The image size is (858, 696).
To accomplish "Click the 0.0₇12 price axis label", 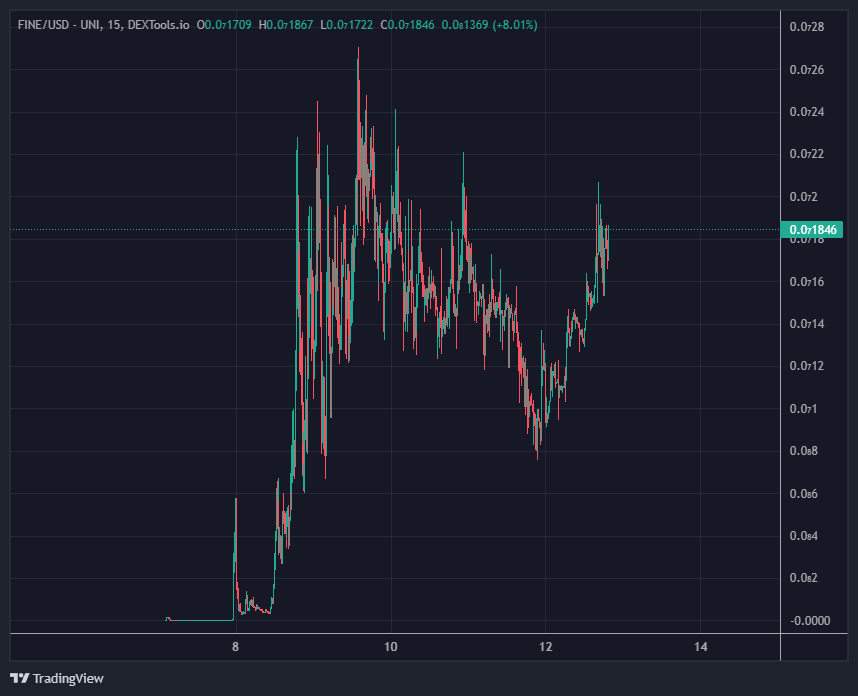I will (x=807, y=366).
